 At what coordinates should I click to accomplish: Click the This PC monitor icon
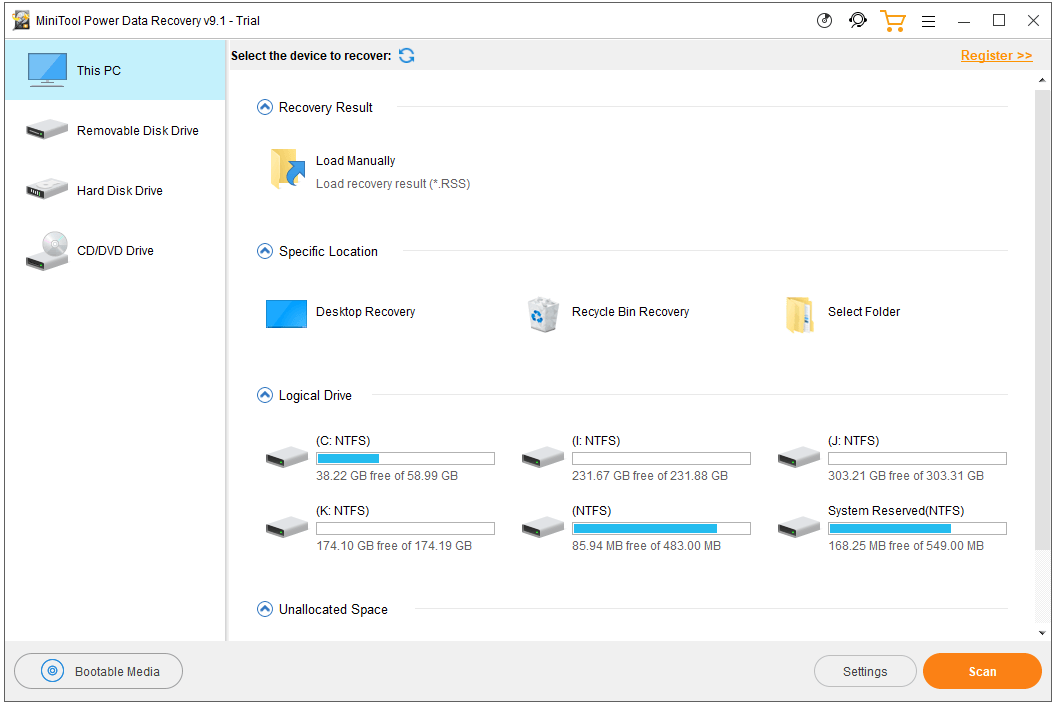[x=47, y=70]
